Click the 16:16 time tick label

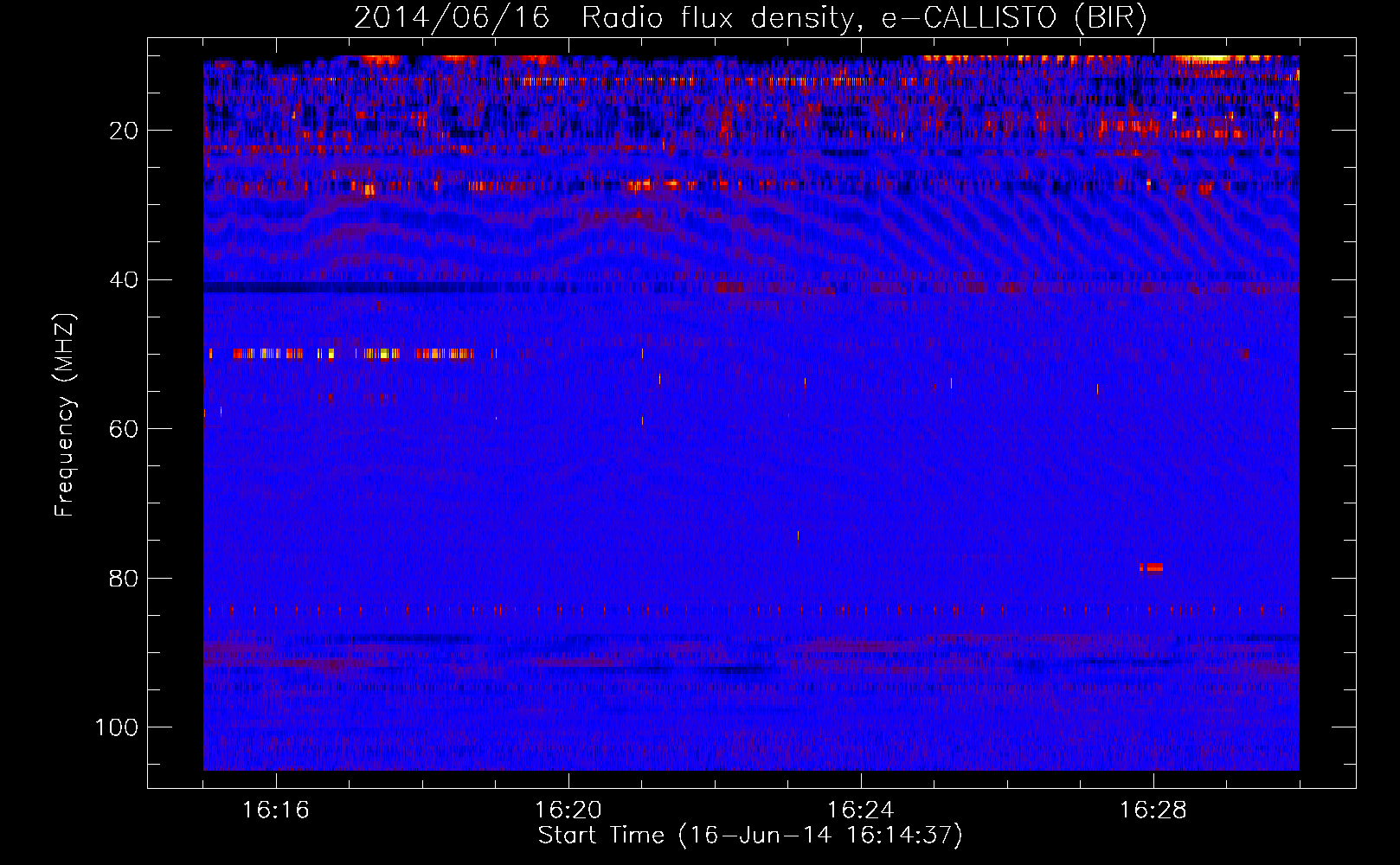click(x=276, y=810)
